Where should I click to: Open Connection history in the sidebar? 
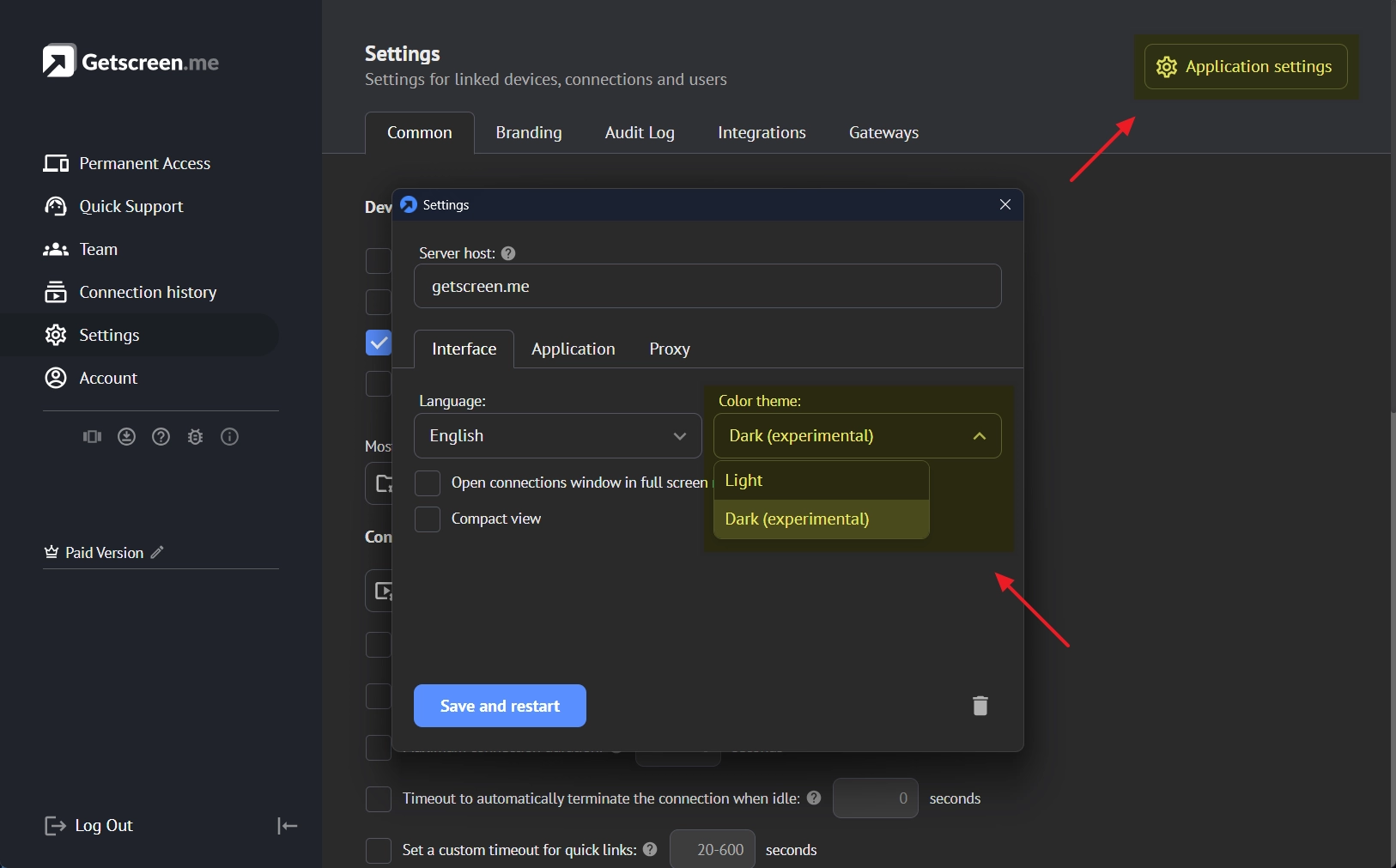pyautogui.click(x=148, y=293)
